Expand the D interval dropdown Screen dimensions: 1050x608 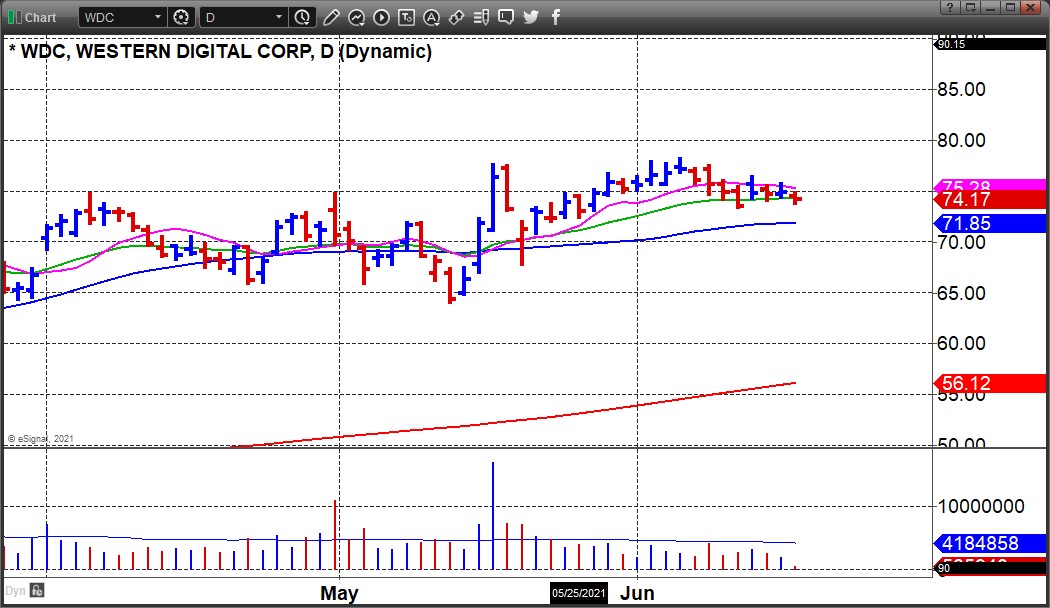279,17
